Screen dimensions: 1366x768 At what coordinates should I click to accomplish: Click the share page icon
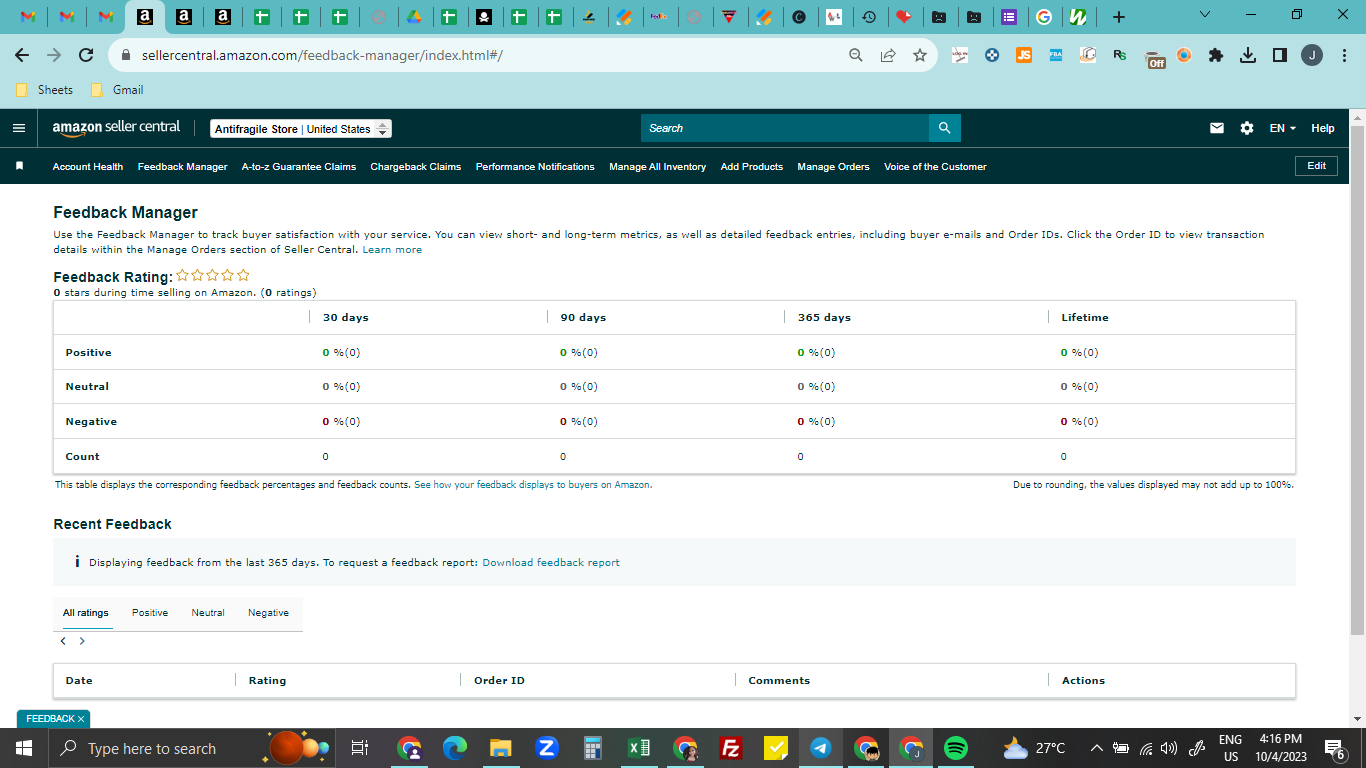click(x=888, y=55)
